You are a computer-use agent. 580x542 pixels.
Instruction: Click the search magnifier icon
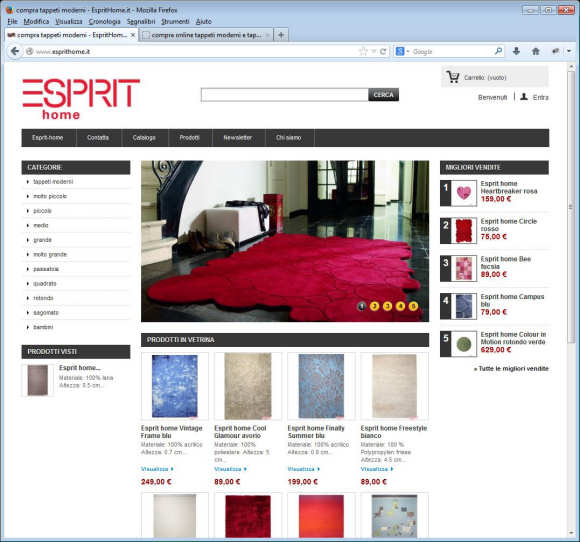[x=499, y=51]
